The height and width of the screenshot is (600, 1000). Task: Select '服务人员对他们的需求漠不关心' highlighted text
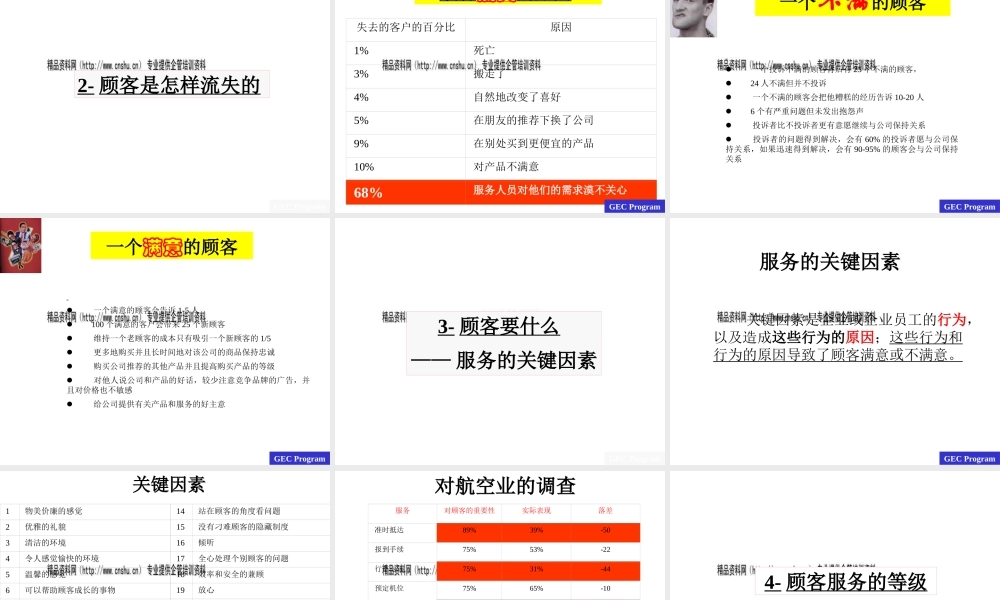(550, 190)
